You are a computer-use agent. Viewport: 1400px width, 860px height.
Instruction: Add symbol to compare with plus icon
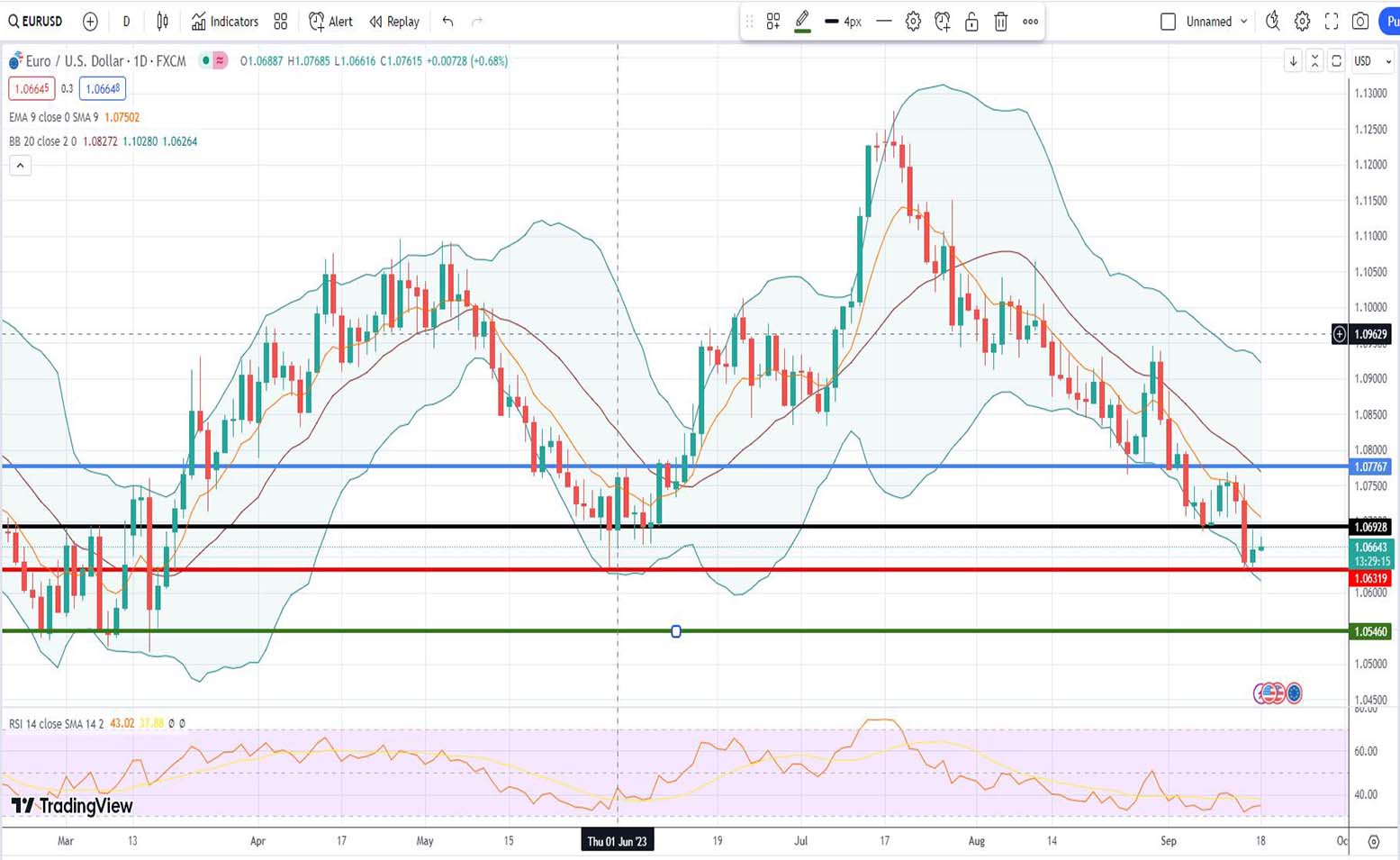(90, 22)
